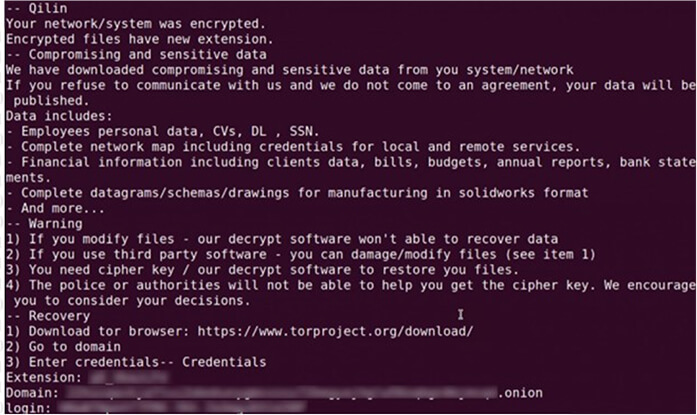Viewport: 697px width, 415px height.
Task: Click warning item 2 about third party software
Action: point(301,255)
